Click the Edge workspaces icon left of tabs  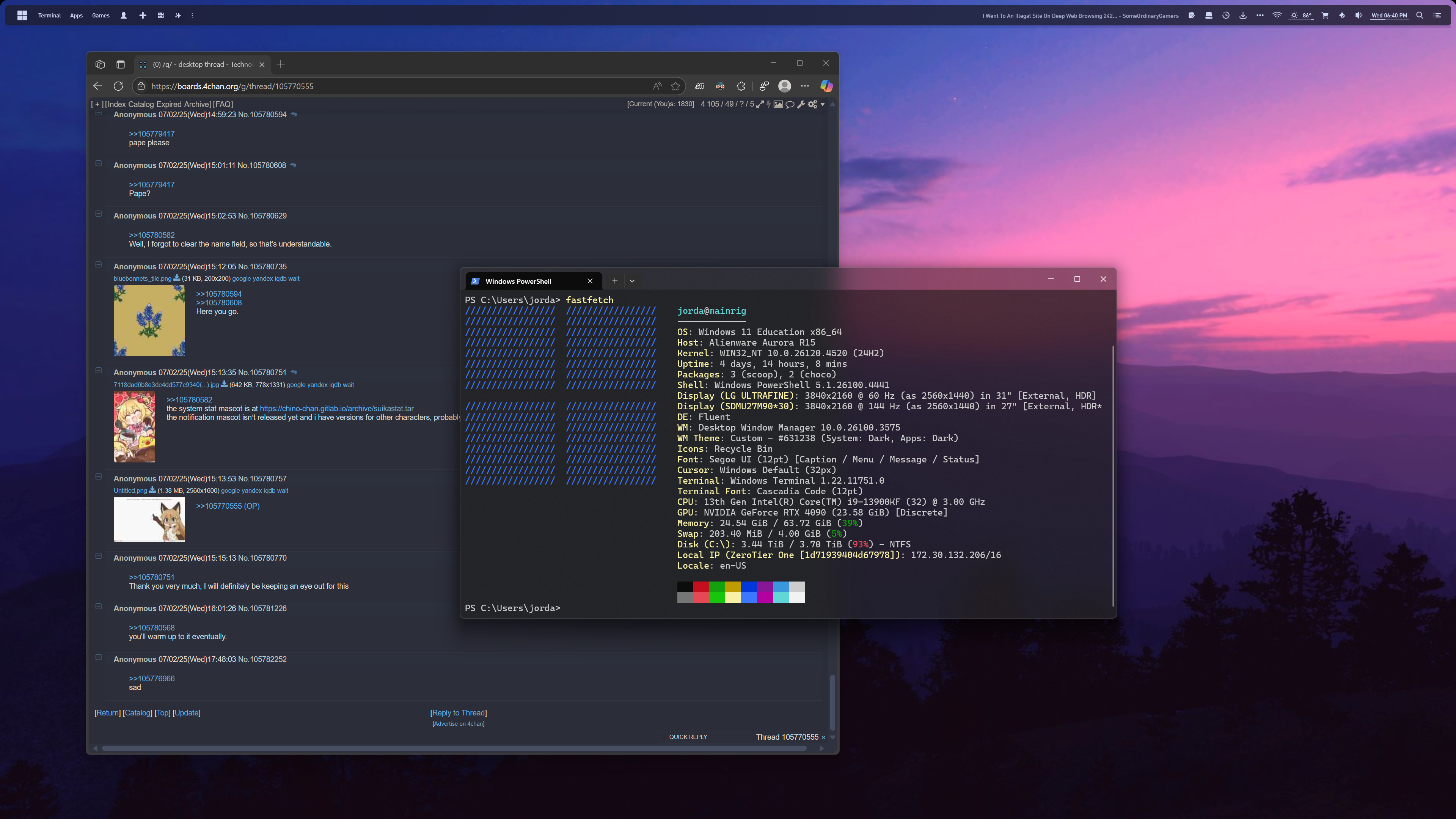point(100,64)
